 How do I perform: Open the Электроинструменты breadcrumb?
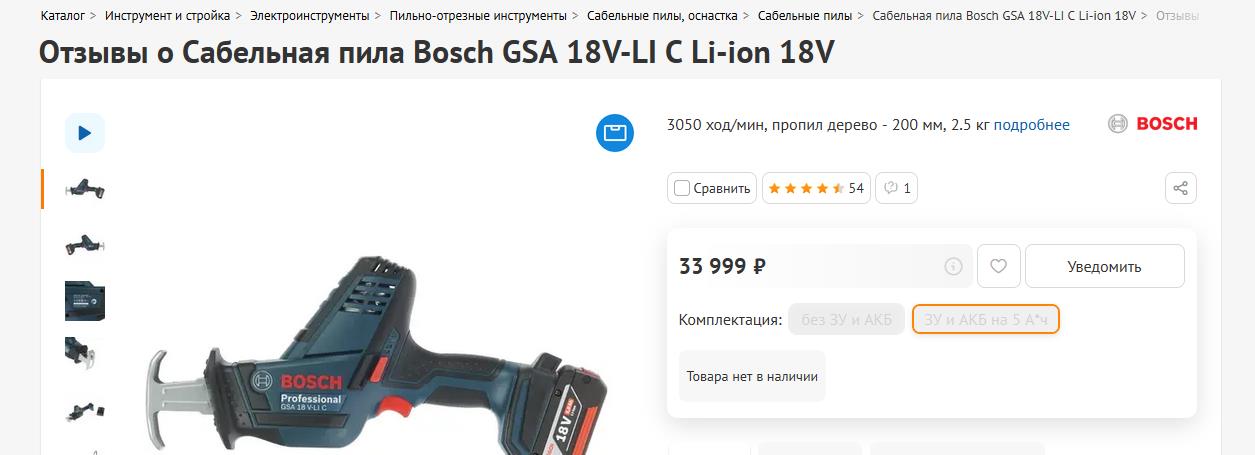pos(309,16)
